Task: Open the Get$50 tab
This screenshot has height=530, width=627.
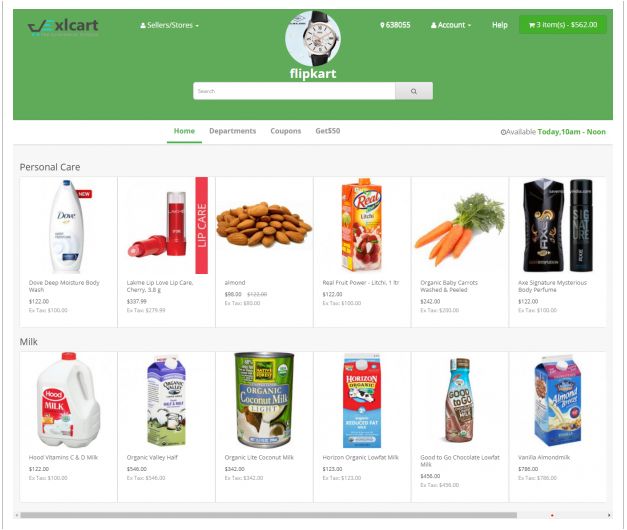Action: [x=327, y=131]
